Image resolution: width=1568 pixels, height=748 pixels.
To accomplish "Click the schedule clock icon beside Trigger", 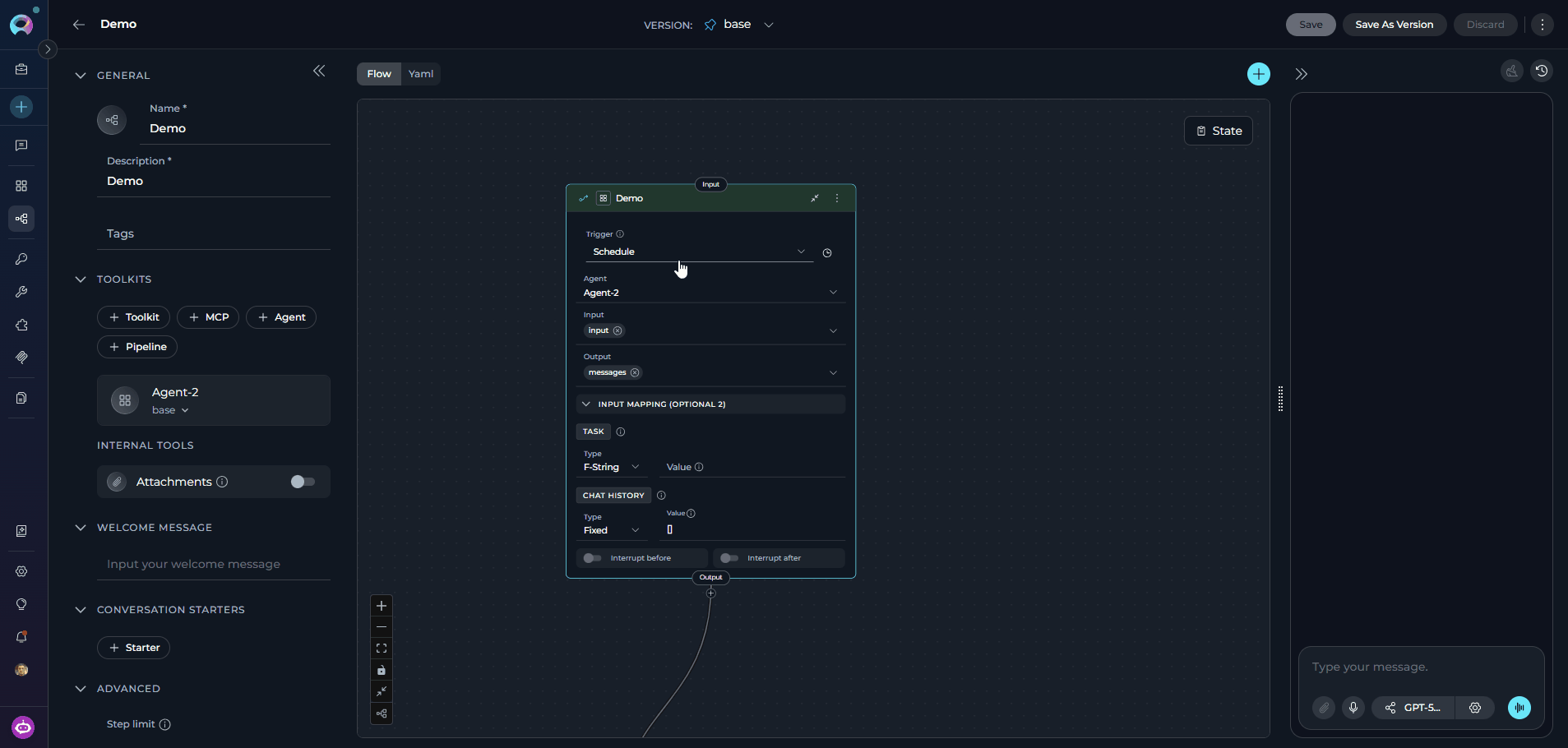I will click(827, 253).
